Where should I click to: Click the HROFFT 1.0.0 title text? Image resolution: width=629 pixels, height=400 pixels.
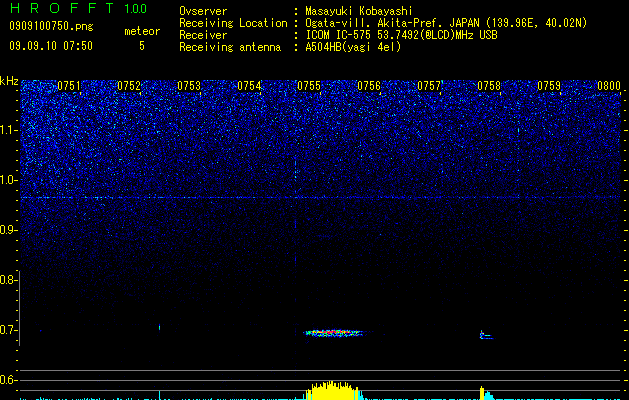click(x=79, y=8)
